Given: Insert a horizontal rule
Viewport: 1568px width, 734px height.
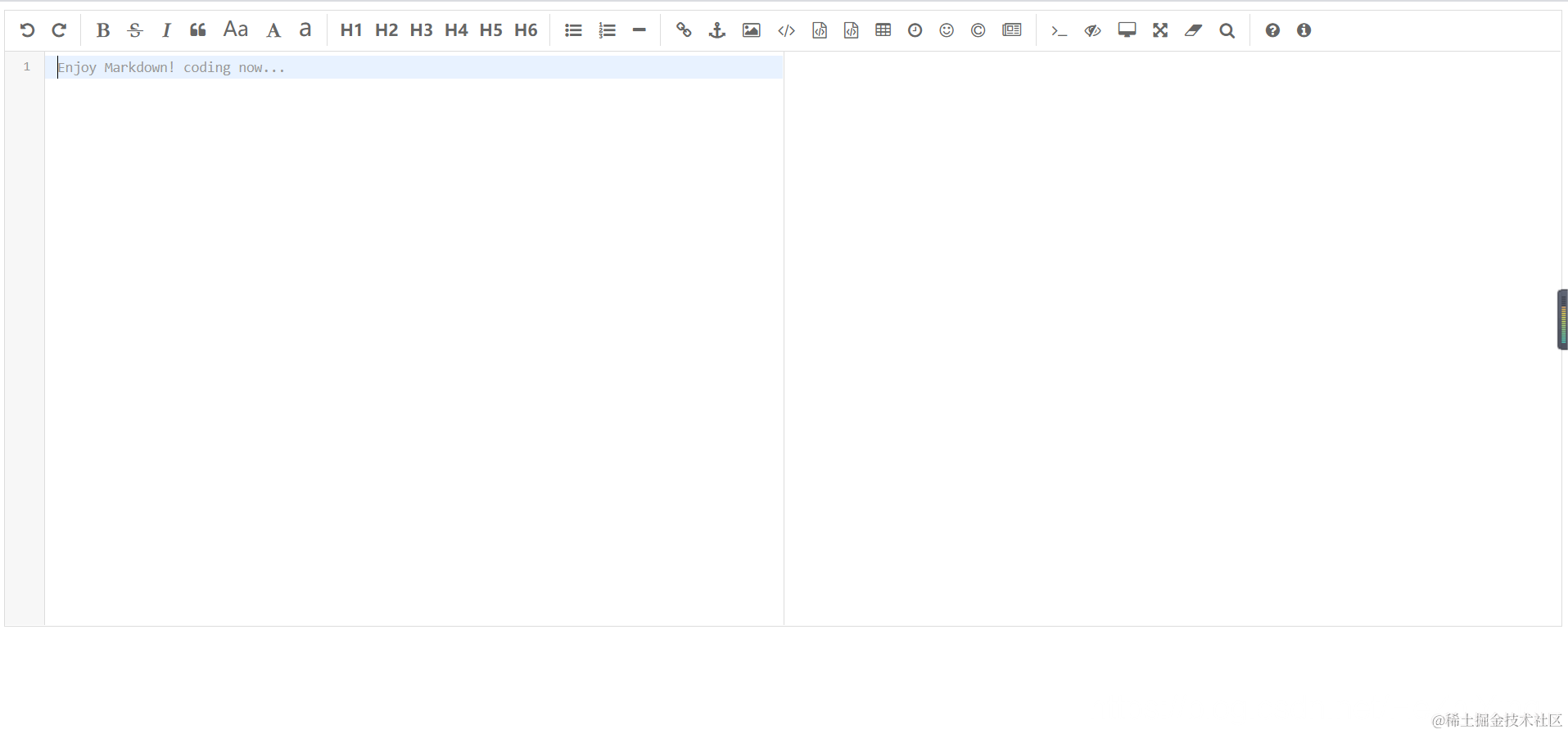Looking at the screenshot, I should tap(639, 30).
